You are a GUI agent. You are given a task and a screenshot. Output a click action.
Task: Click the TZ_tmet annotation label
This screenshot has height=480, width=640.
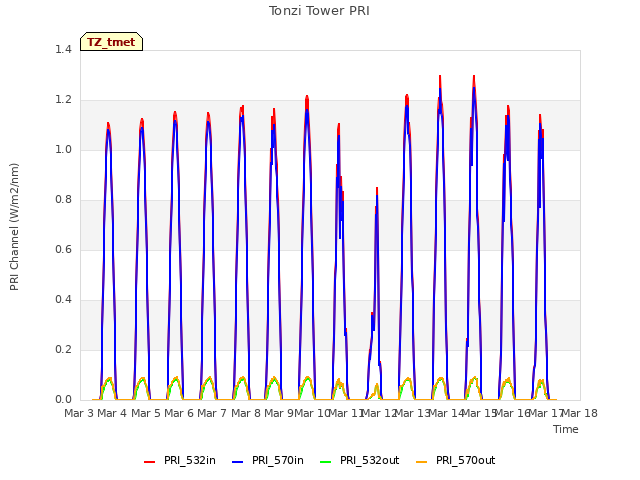(x=111, y=42)
